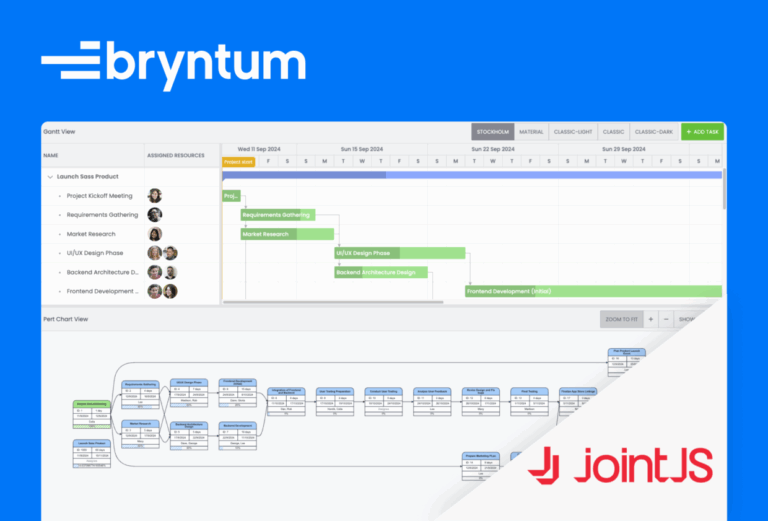
Task: Click the Sun 15 Sep 2024 header
Action: click(362, 149)
